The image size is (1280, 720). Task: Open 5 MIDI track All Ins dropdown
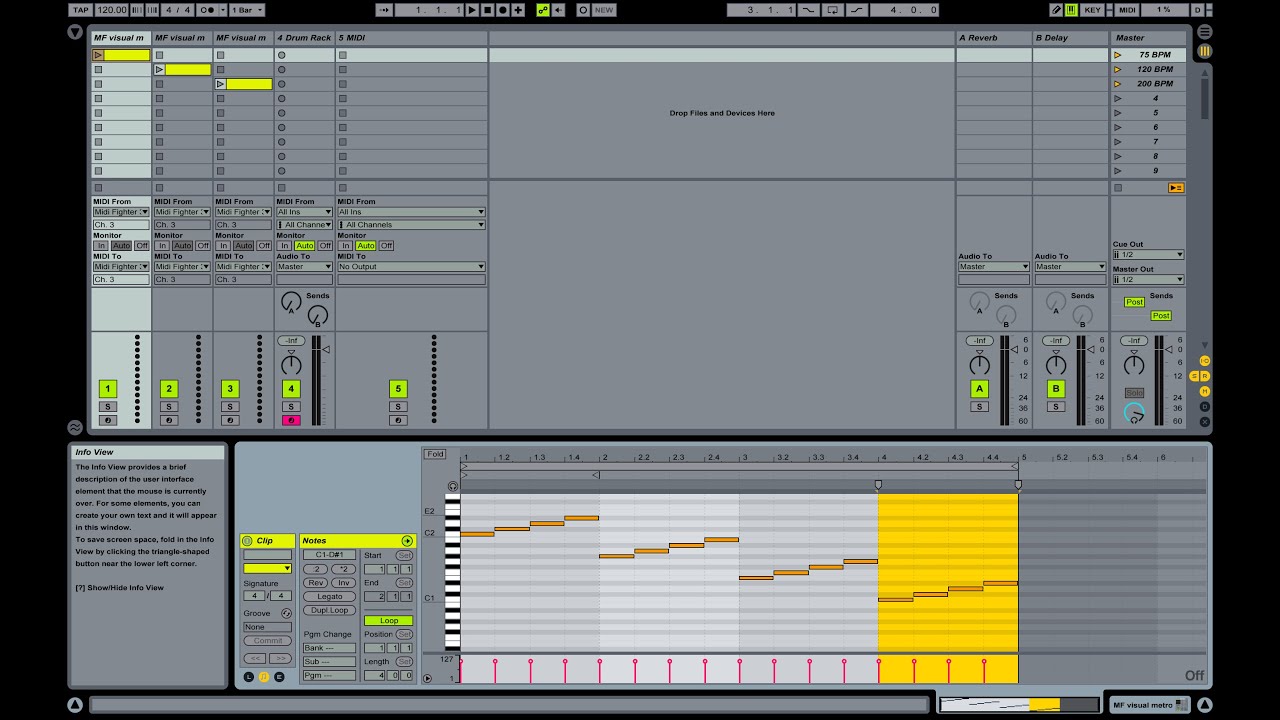[411, 212]
